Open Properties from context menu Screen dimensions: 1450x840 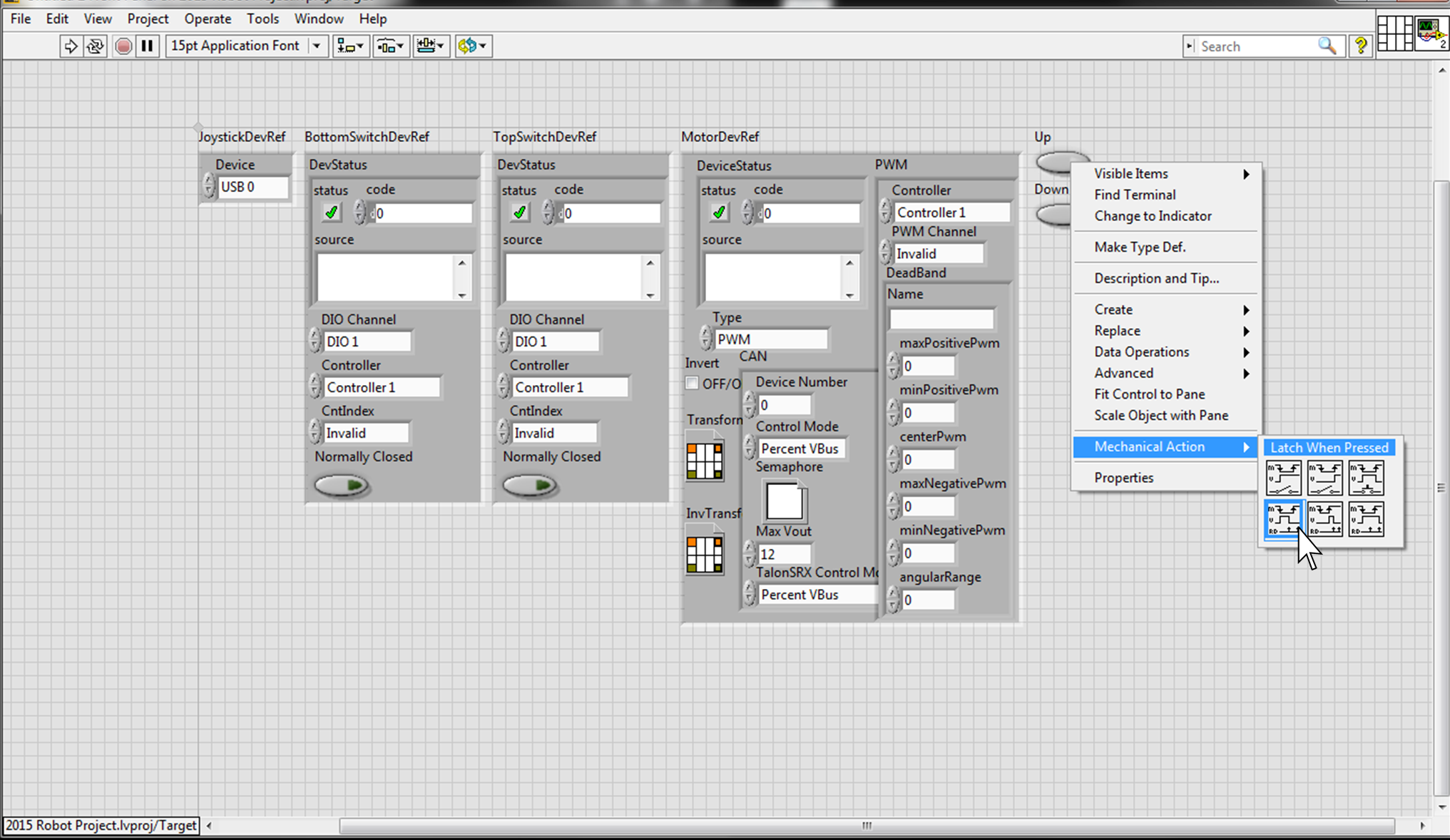1165,478
